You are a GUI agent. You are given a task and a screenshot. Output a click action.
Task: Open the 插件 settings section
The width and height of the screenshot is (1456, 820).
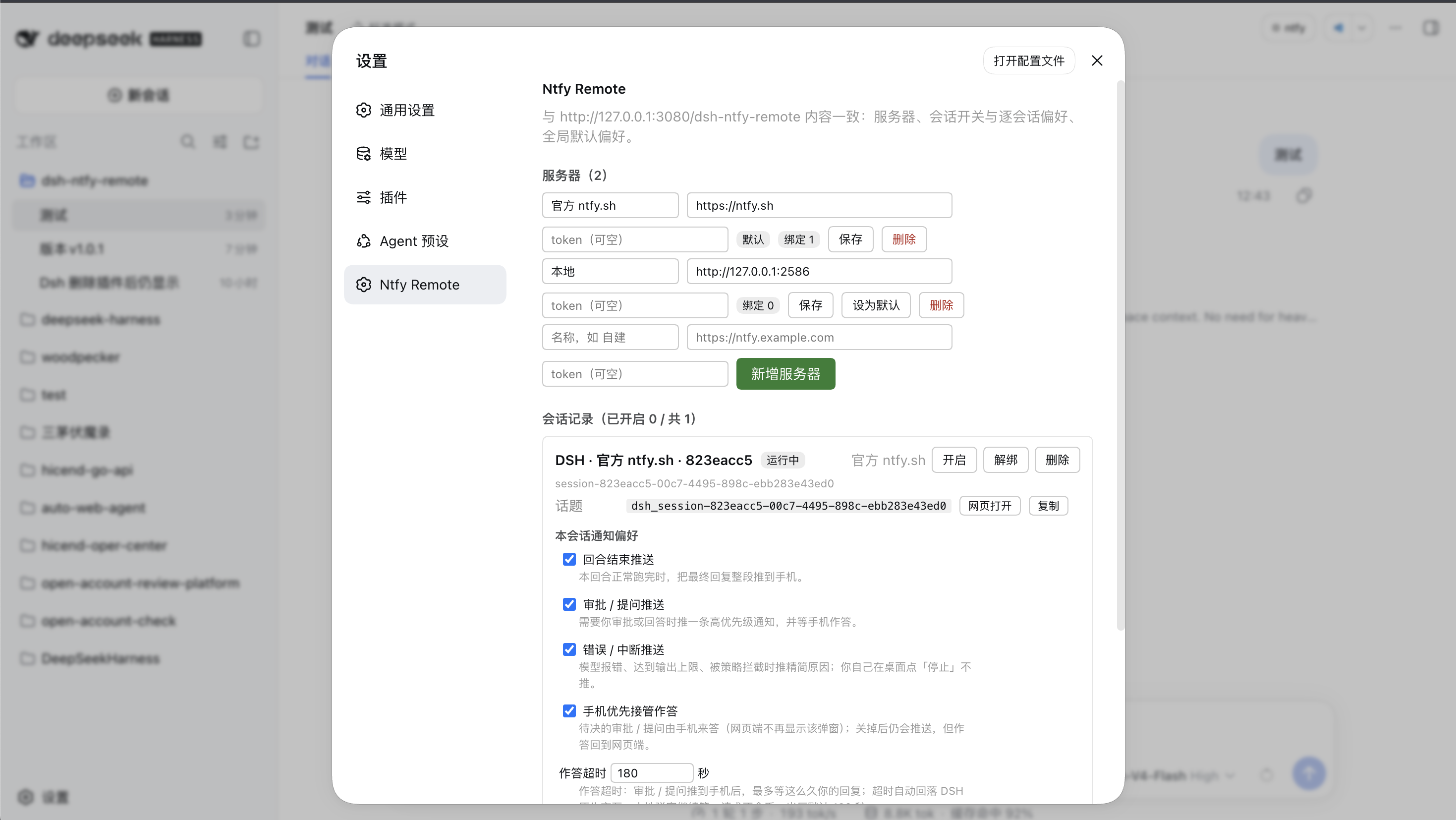(425, 197)
